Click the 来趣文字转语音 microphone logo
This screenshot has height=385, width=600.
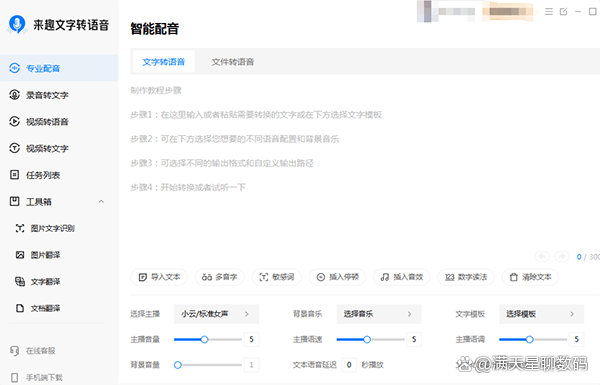tap(17, 24)
